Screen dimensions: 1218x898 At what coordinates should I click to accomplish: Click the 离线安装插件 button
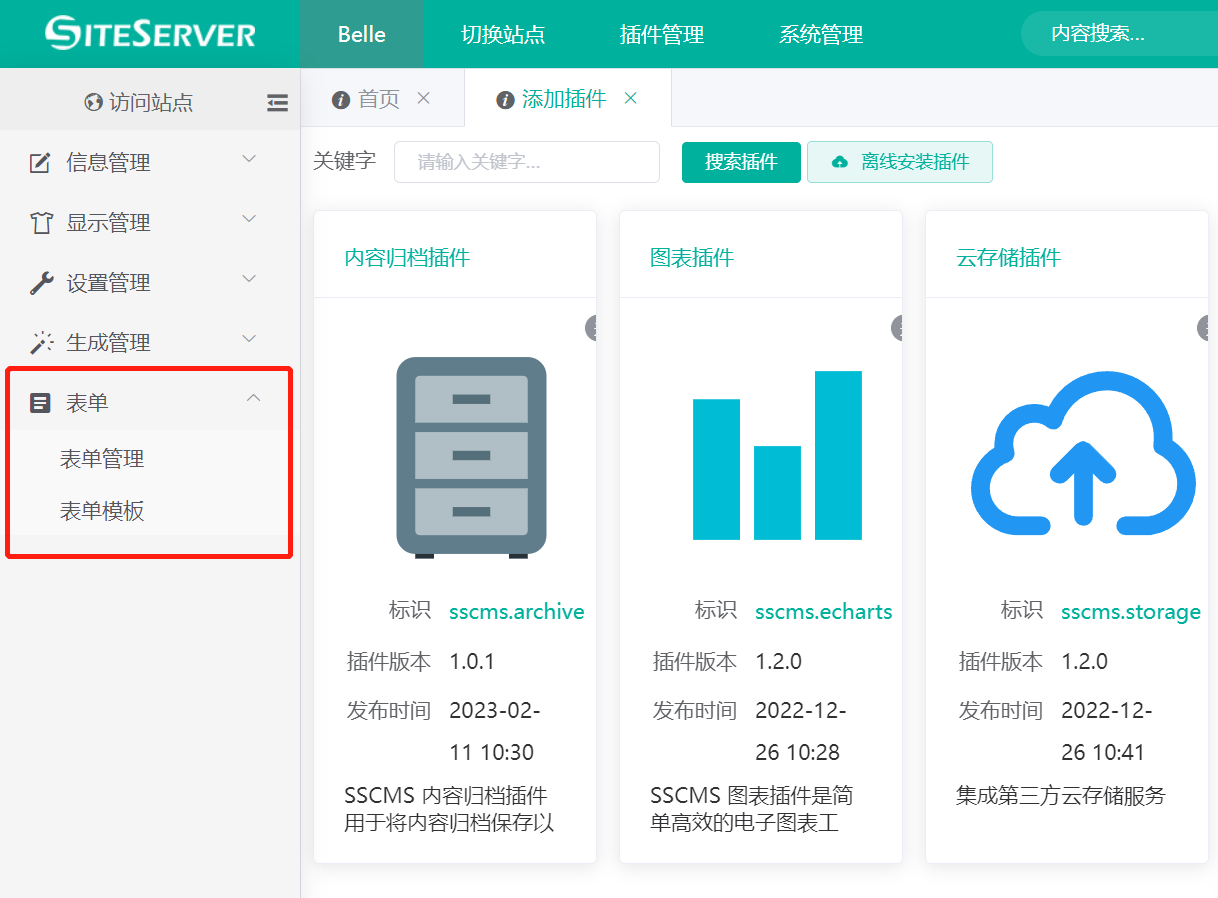point(899,162)
